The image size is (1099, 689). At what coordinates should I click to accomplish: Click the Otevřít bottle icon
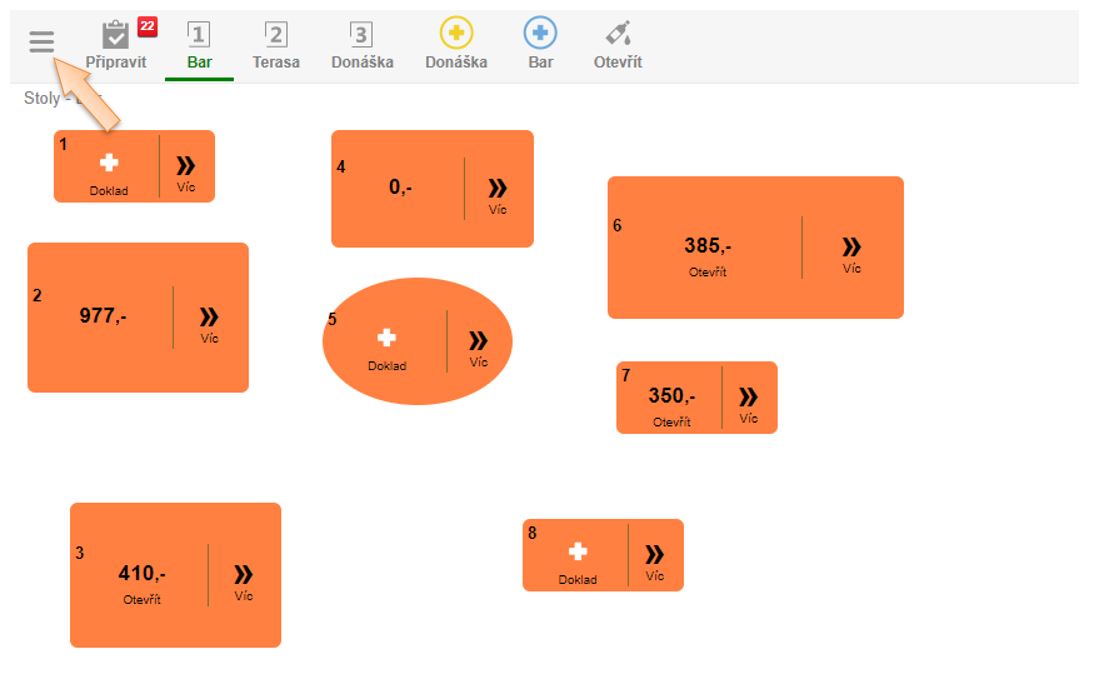click(618, 34)
